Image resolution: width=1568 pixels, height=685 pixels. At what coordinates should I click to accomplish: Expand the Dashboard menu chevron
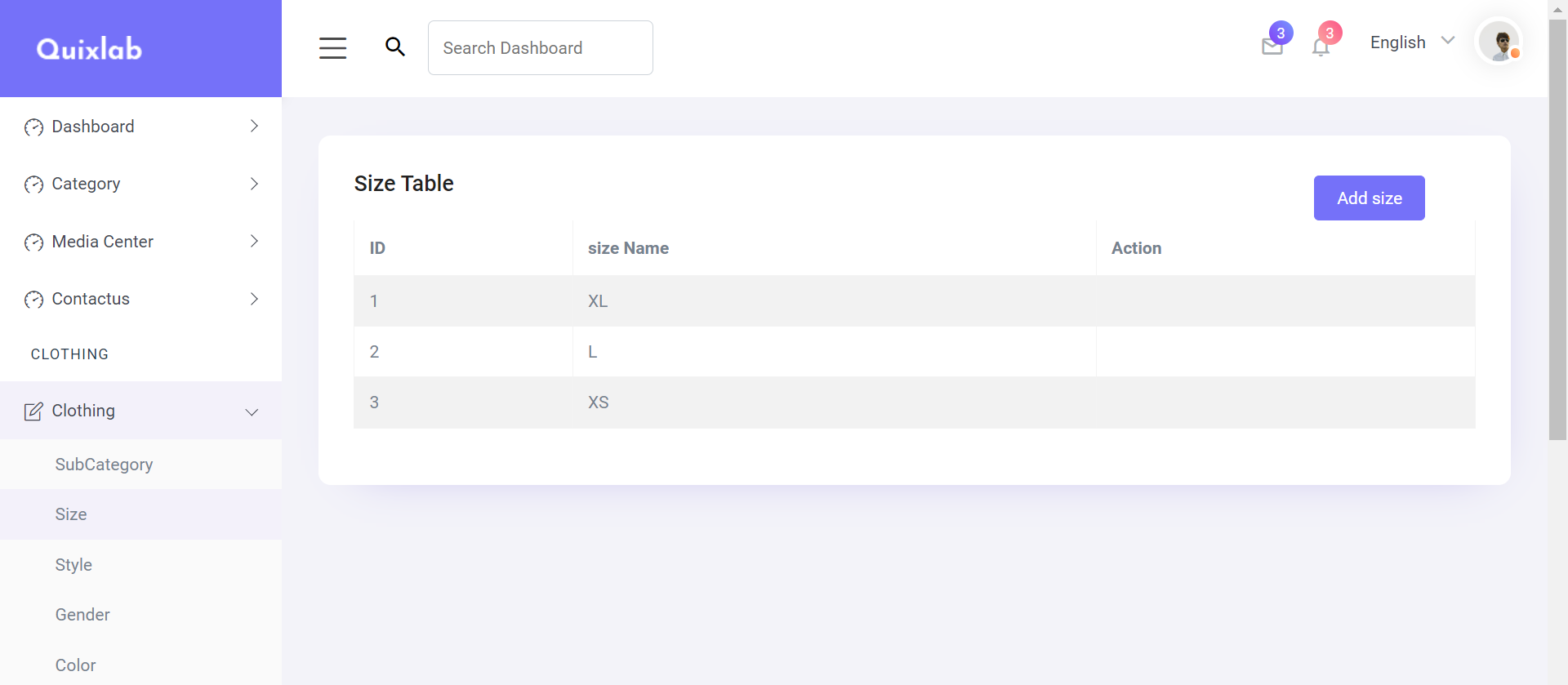pos(254,127)
